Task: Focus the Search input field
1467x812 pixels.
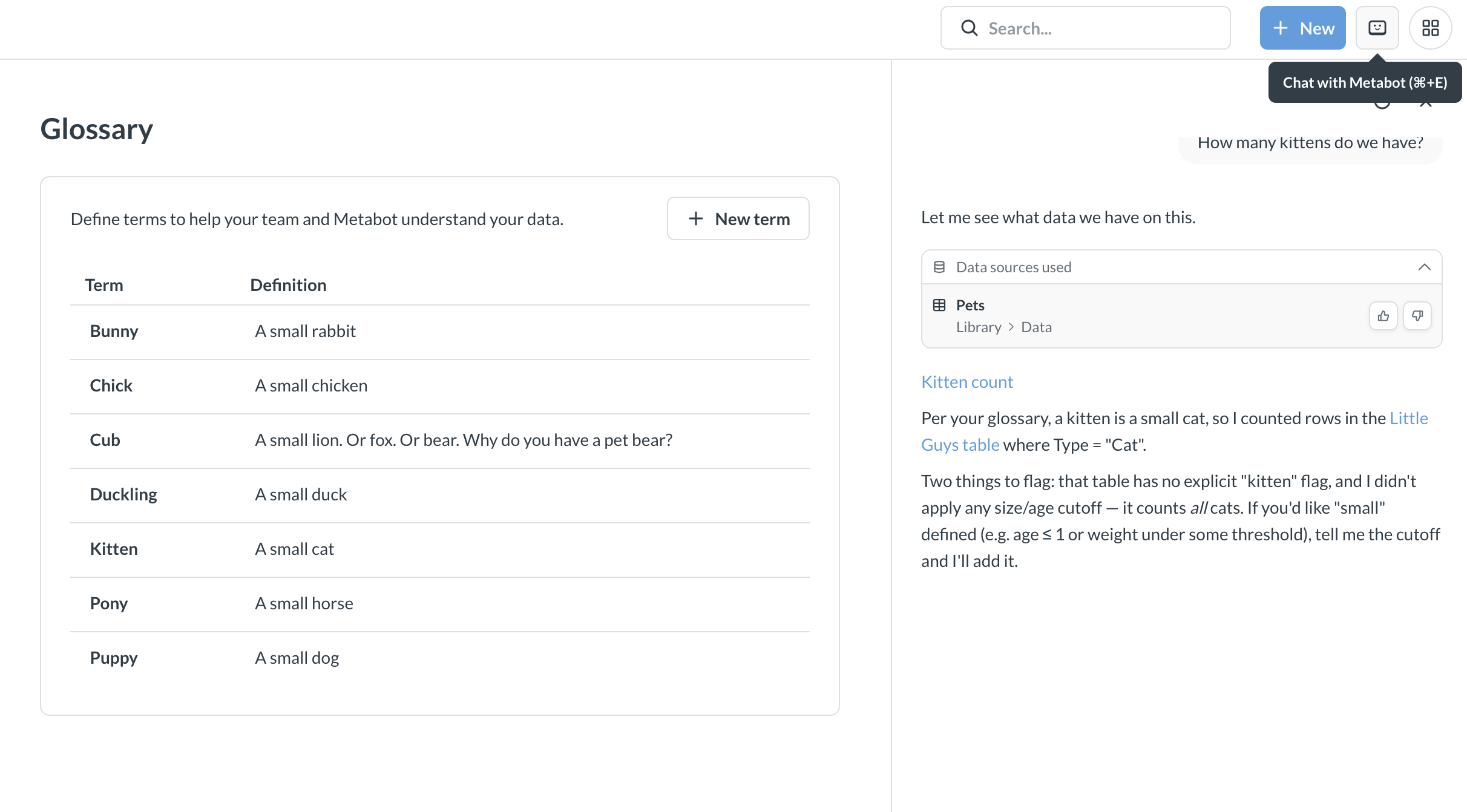Action: click(x=1085, y=28)
